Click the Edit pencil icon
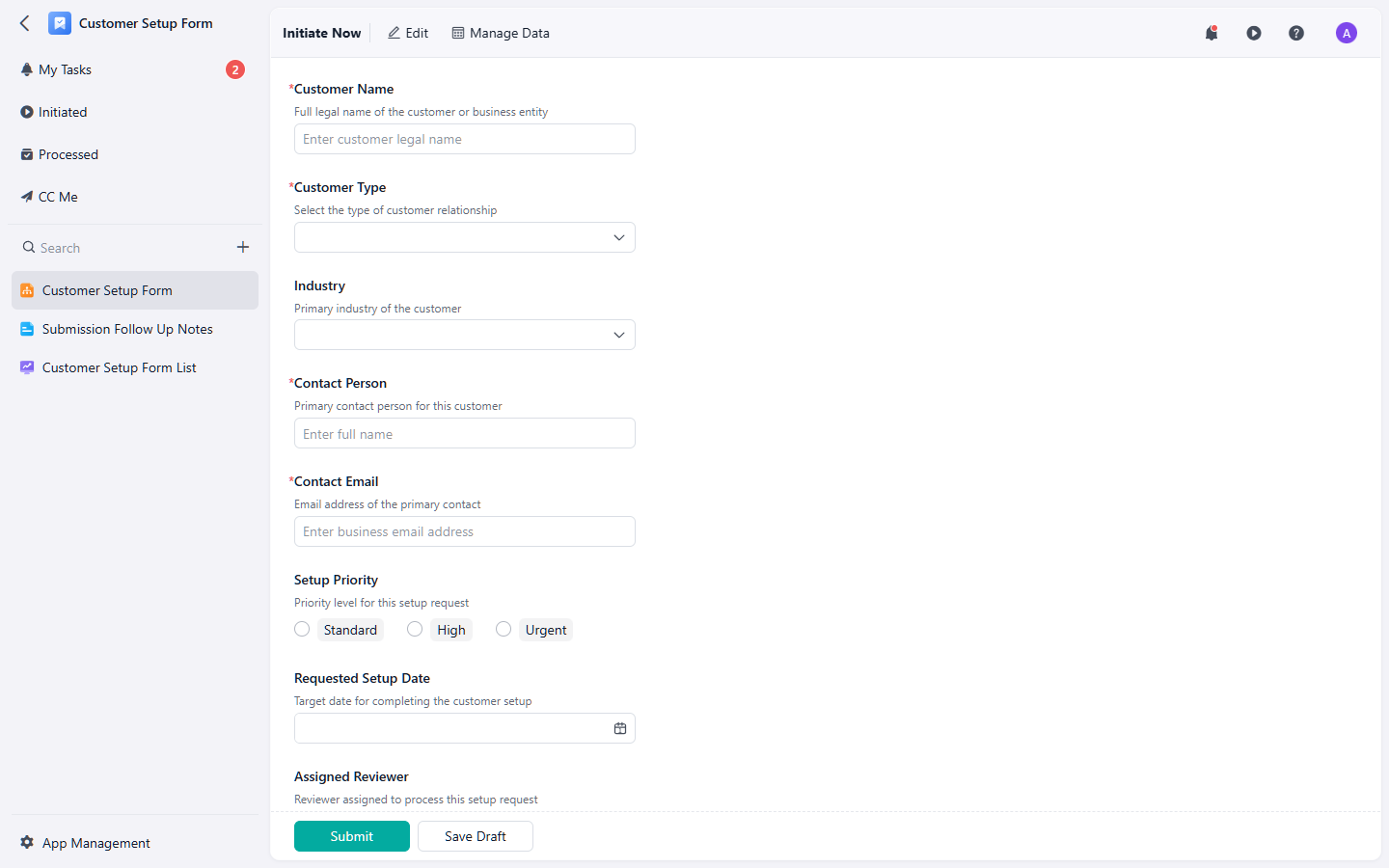Image resolution: width=1389 pixels, height=868 pixels. 394,33
